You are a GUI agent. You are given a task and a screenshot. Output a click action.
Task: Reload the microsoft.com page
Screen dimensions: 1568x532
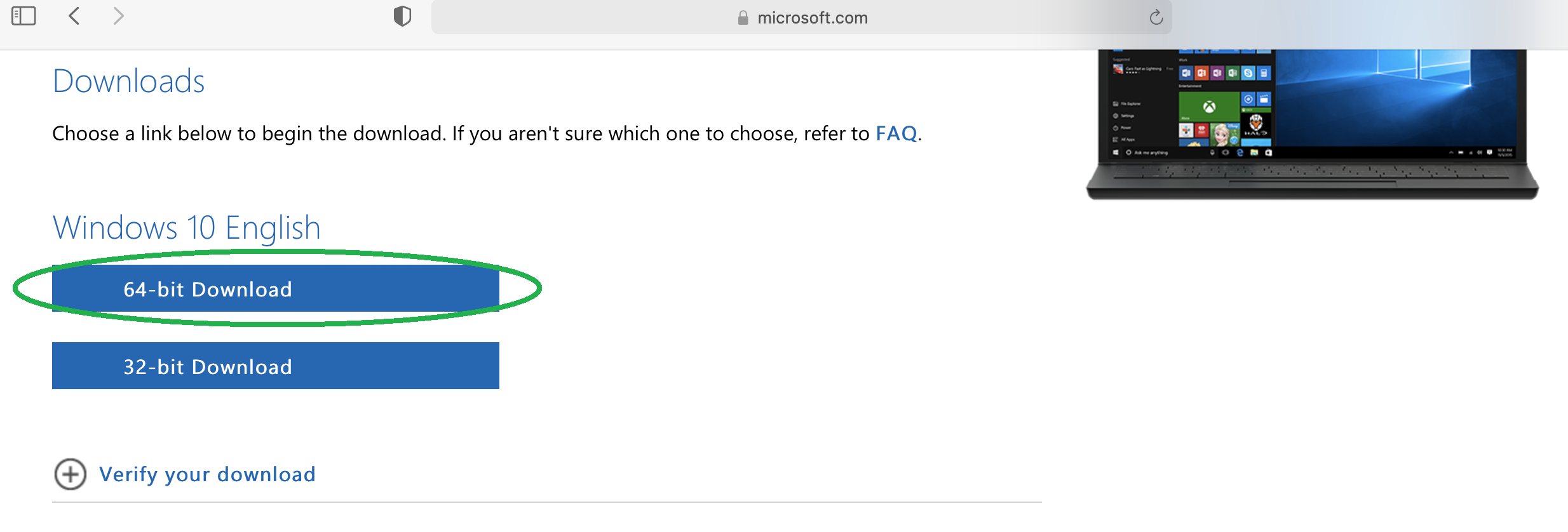[1156, 17]
